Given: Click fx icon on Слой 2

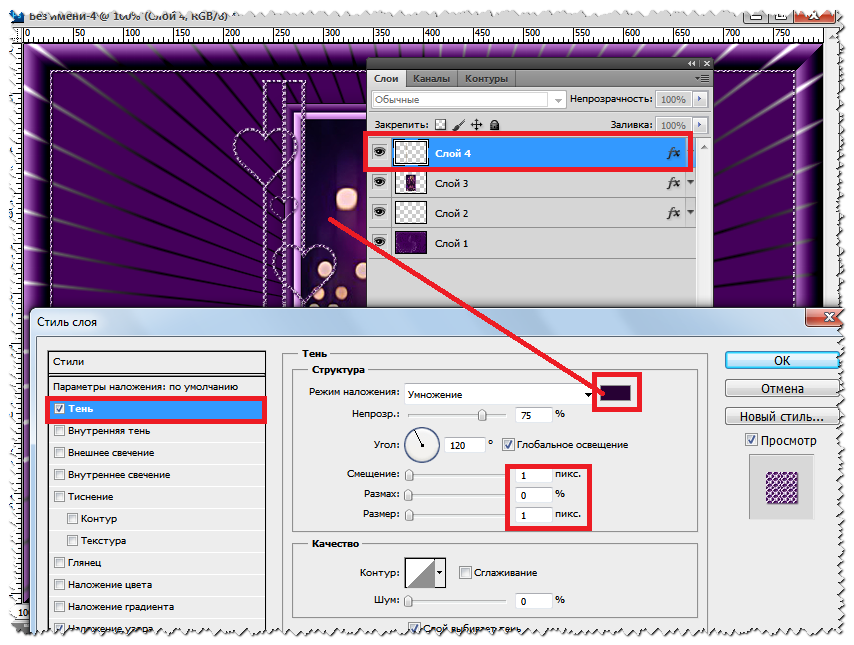Looking at the screenshot, I should point(674,213).
